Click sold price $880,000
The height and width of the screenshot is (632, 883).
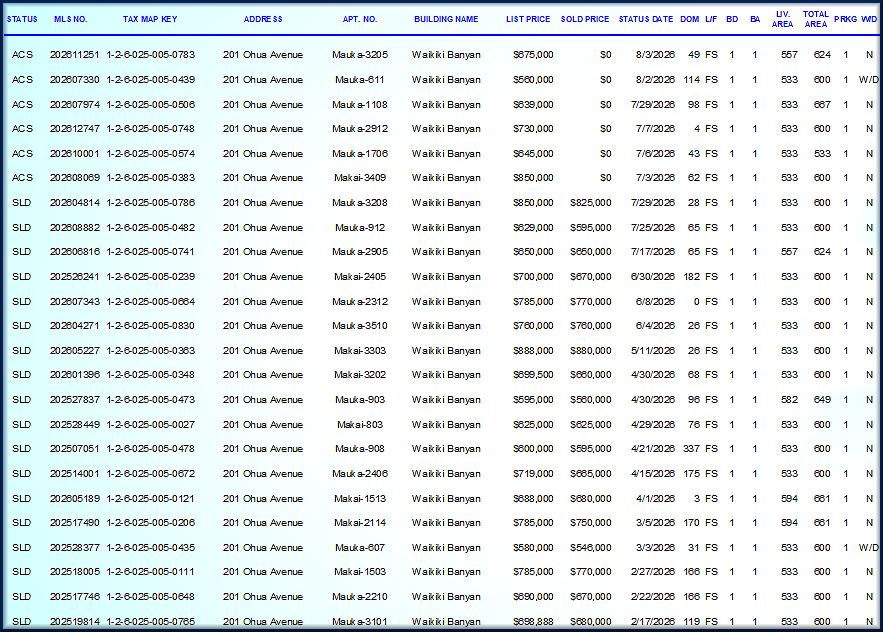click(590, 350)
